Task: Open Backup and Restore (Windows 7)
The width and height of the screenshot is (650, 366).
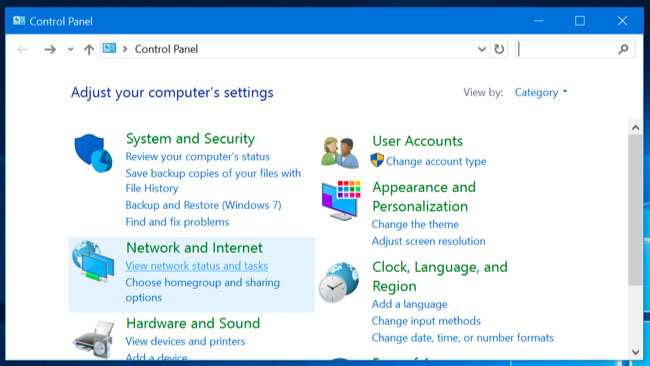Action: [203, 205]
